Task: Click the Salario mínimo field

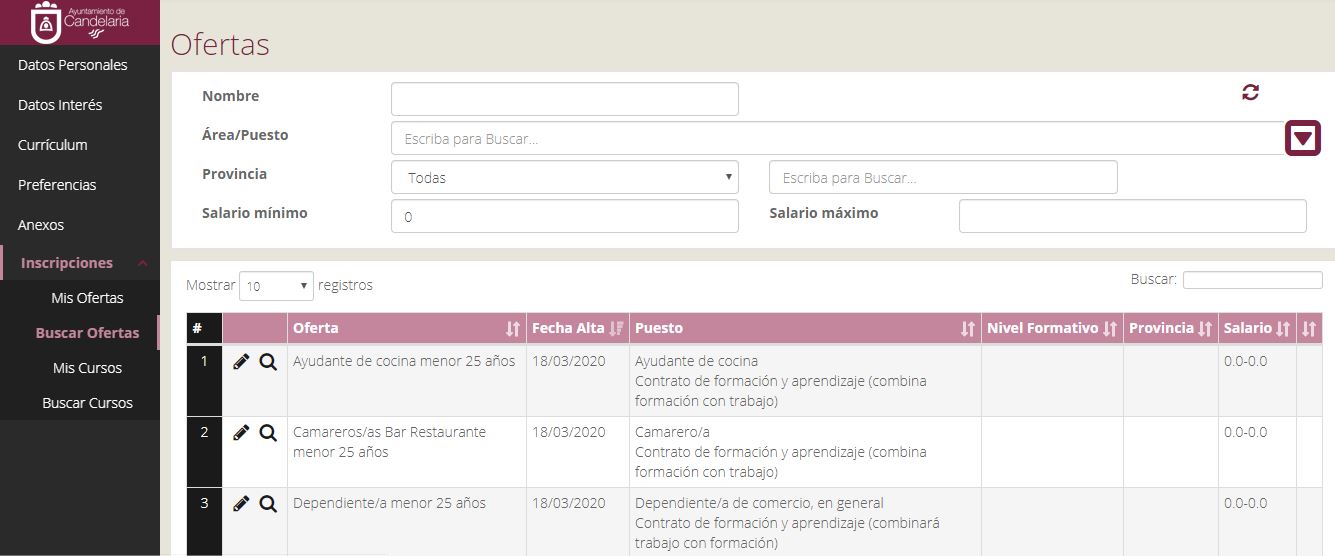Action: (565, 216)
